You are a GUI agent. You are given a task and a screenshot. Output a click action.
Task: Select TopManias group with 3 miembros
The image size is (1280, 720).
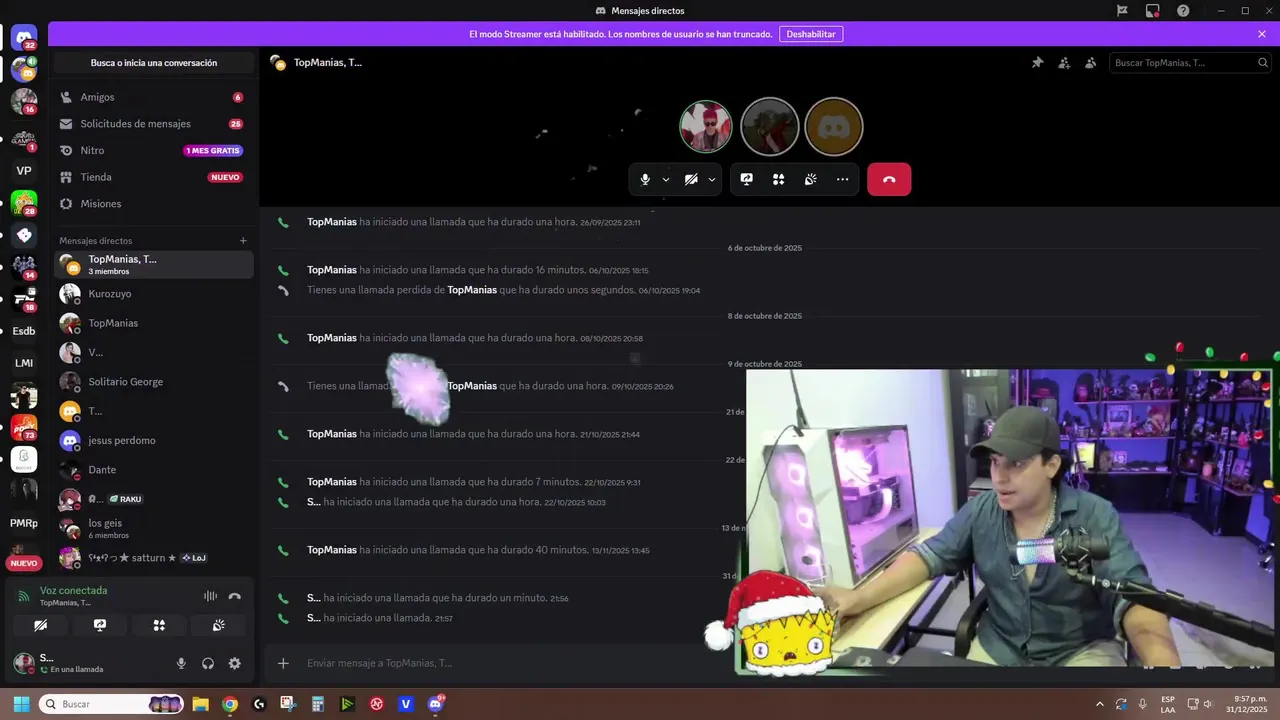pos(153,264)
